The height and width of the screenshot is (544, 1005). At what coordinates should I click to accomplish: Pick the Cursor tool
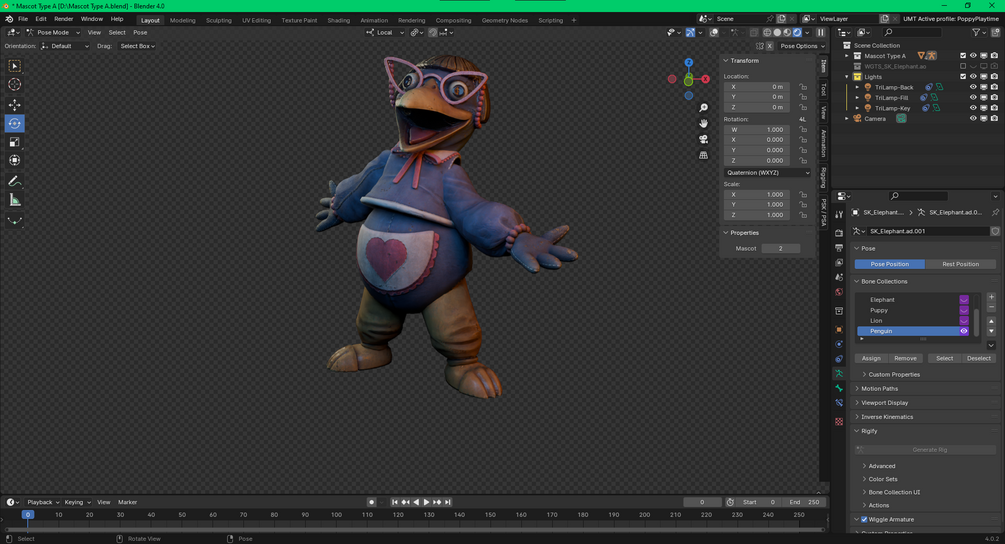coord(15,85)
